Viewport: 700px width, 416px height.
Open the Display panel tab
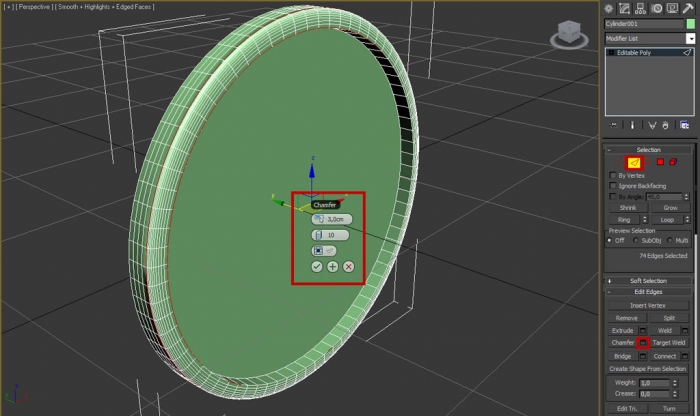click(x=672, y=8)
